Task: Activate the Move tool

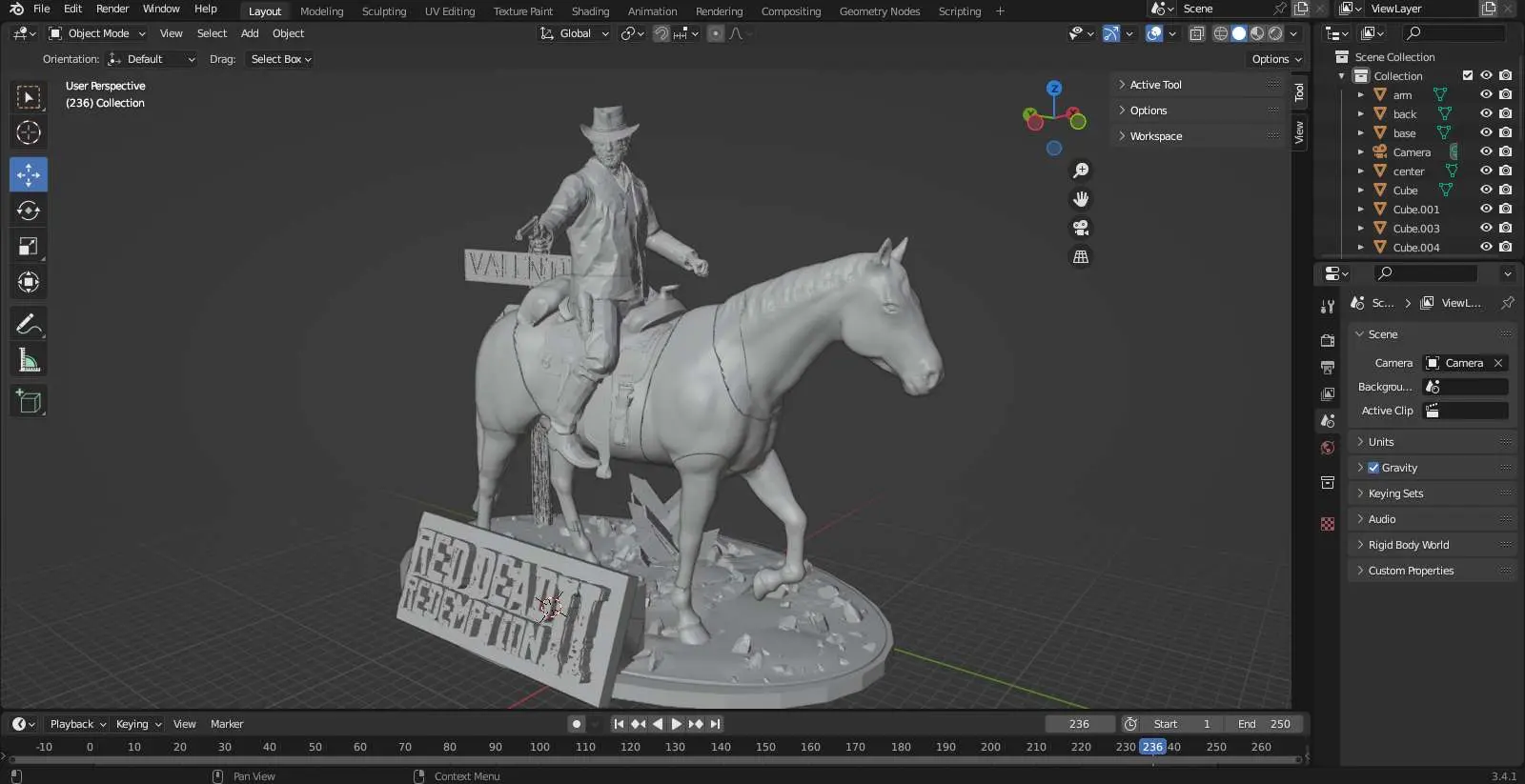Action: coord(29,174)
